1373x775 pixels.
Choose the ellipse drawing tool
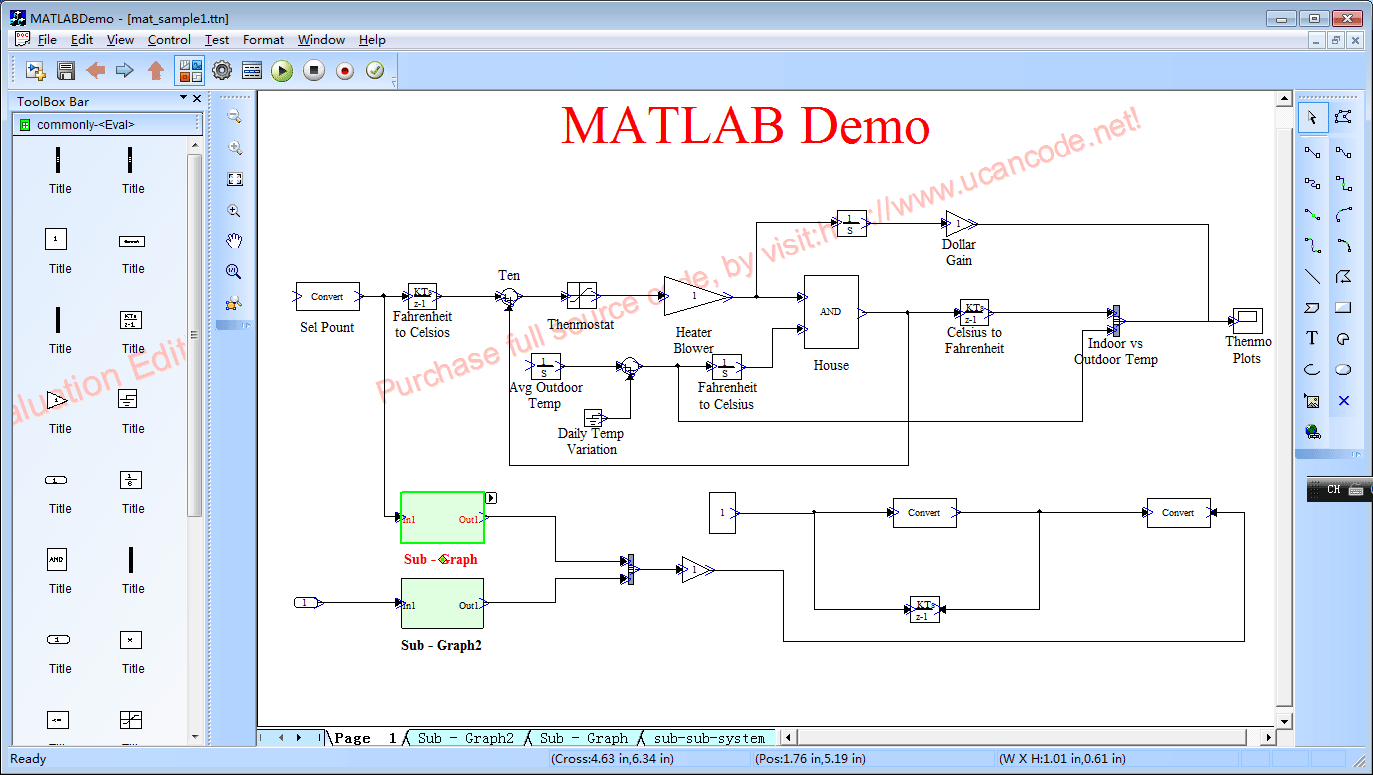coord(1343,369)
